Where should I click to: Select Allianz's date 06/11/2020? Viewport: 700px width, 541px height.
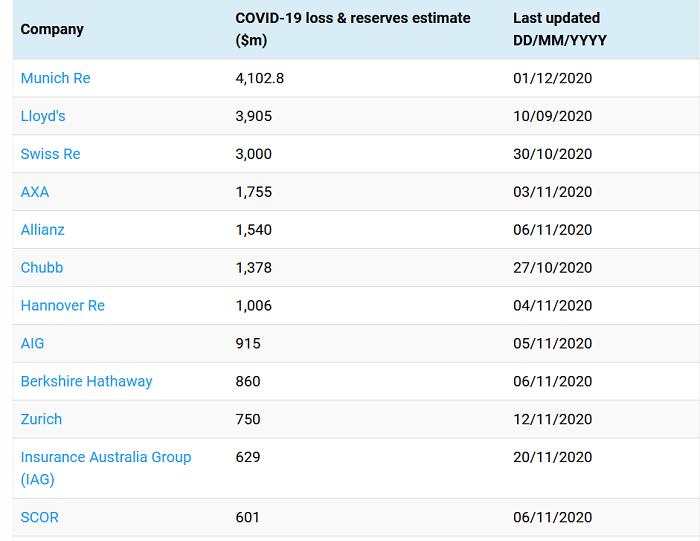[x=552, y=230]
